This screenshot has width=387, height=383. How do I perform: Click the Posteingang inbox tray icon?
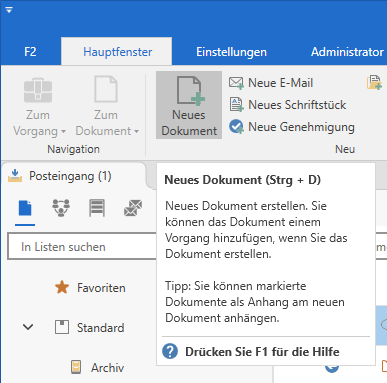pyautogui.click(x=15, y=176)
